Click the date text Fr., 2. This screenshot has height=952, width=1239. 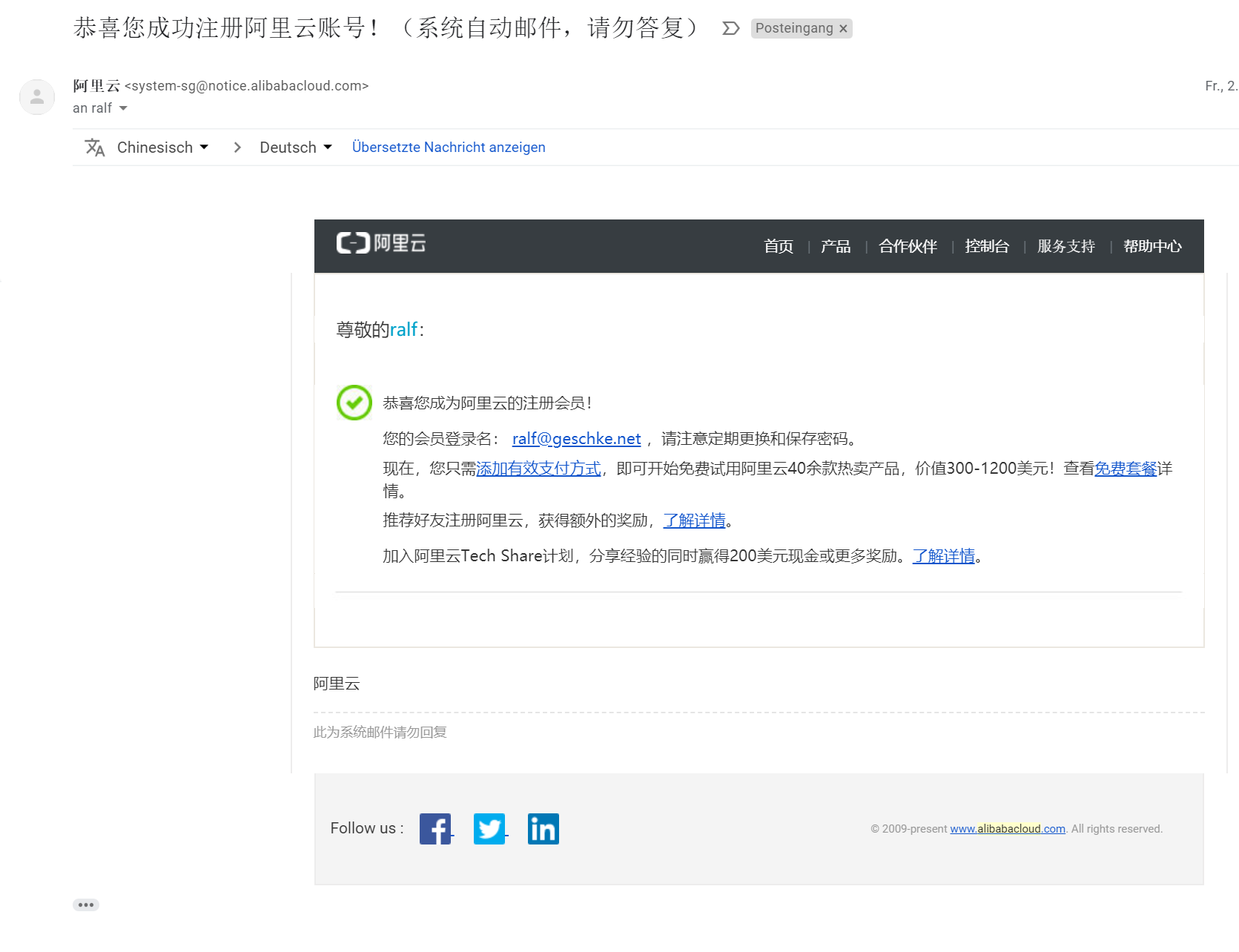(x=1221, y=86)
